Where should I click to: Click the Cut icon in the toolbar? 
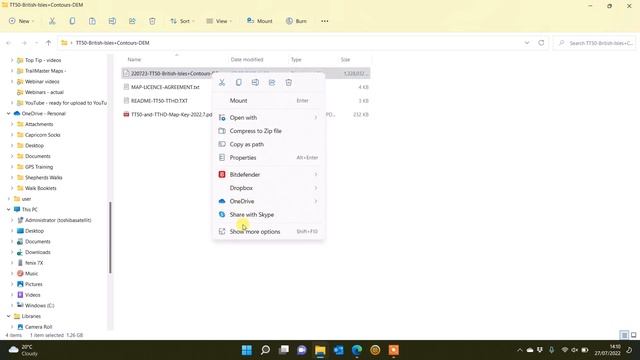point(52,21)
